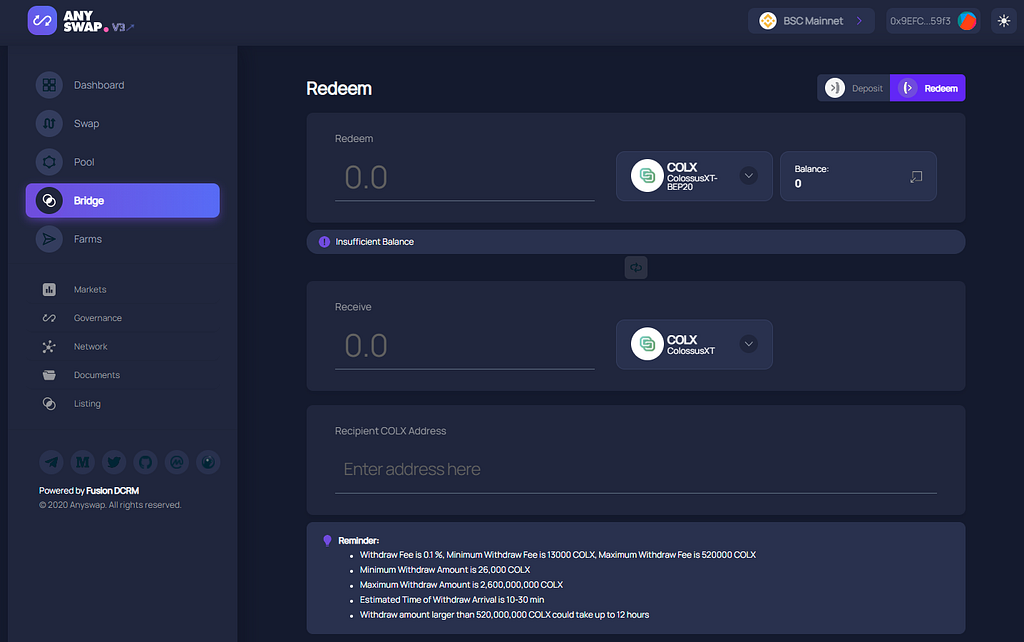This screenshot has width=1024, height=642.
Task: Open the BSC Mainnet network selector
Action: click(x=810, y=21)
